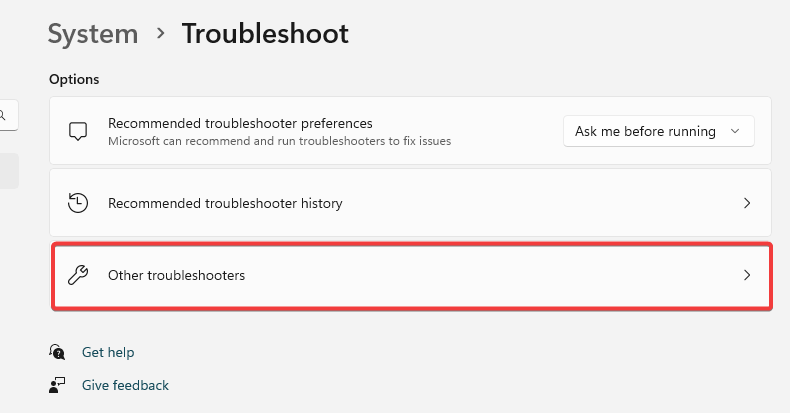Open the "Ask me before running" dropdown
The height and width of the screenshot is (413, 790).
coord(658,131)
